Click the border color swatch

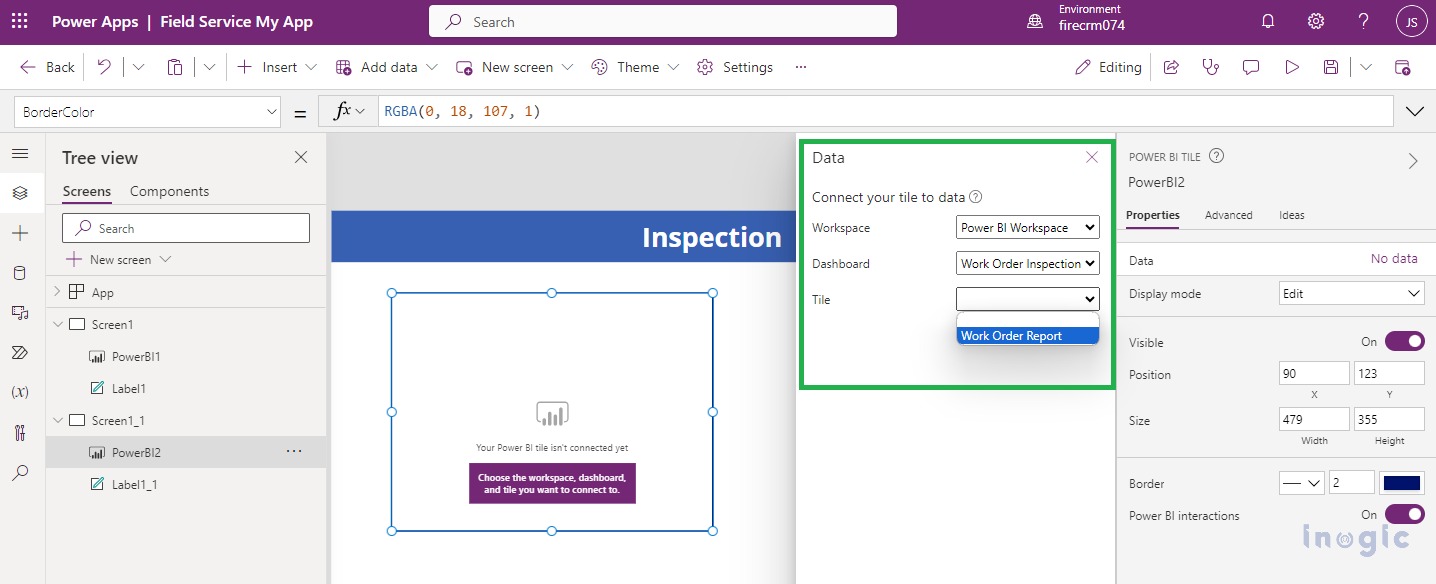pos(1401,483)
